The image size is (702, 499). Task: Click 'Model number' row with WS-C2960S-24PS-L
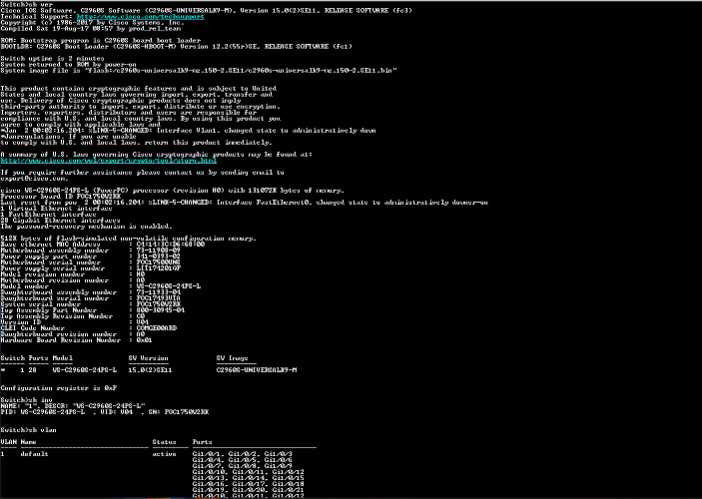pos(101,286)
